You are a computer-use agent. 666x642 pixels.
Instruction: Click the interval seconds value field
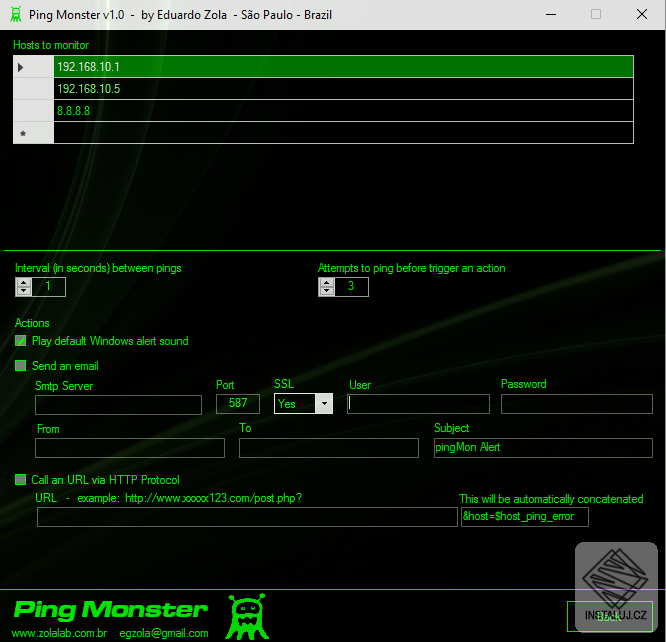(48, 287)
